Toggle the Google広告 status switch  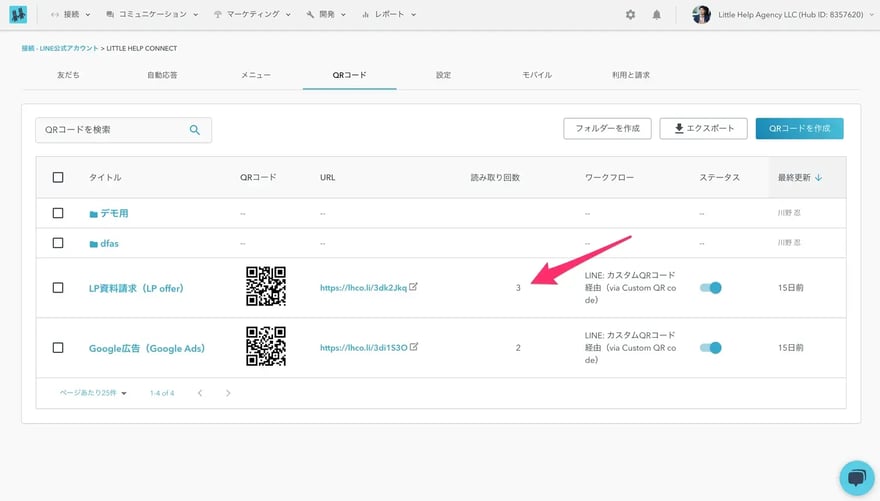[710, 348]
